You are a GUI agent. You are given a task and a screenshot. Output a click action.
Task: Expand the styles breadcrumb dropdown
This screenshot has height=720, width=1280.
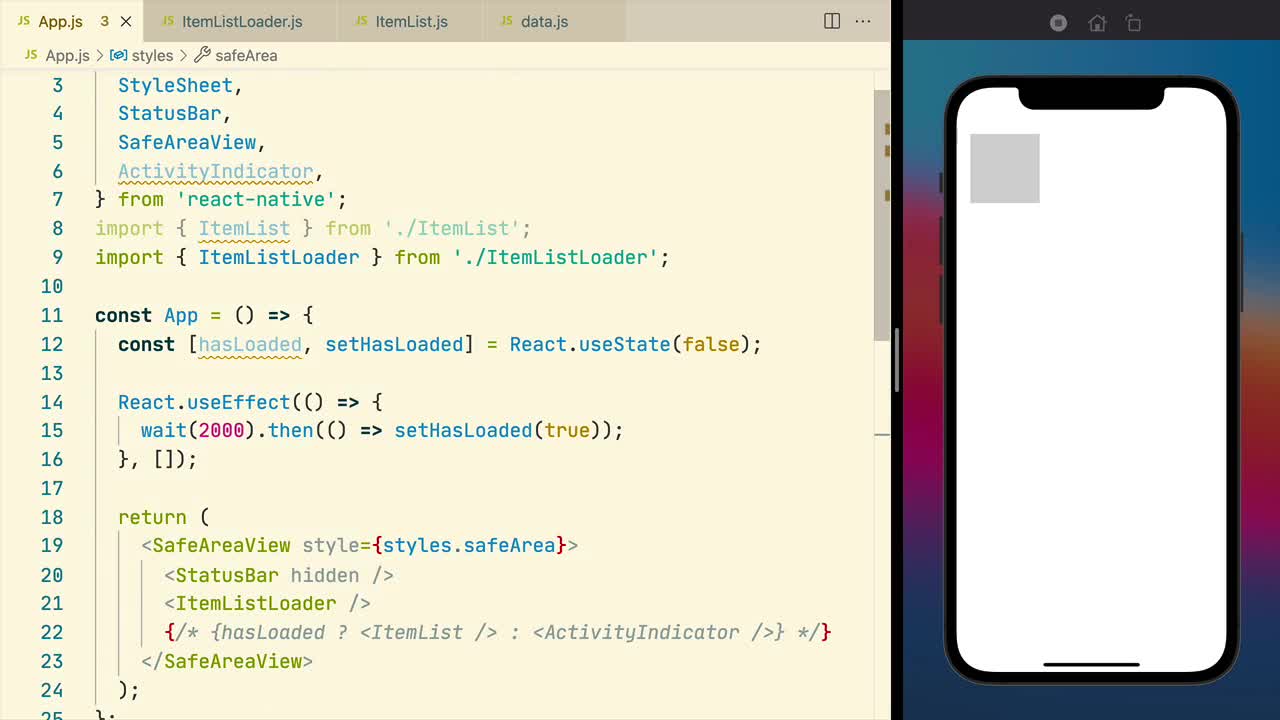click(152, 56)
